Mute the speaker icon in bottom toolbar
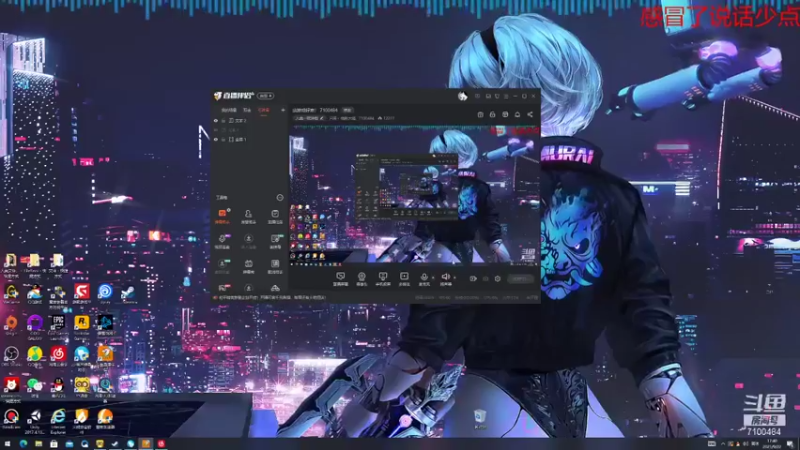This screenshot has width=800, height=450. pyautogui.click(x=445, y=279)
